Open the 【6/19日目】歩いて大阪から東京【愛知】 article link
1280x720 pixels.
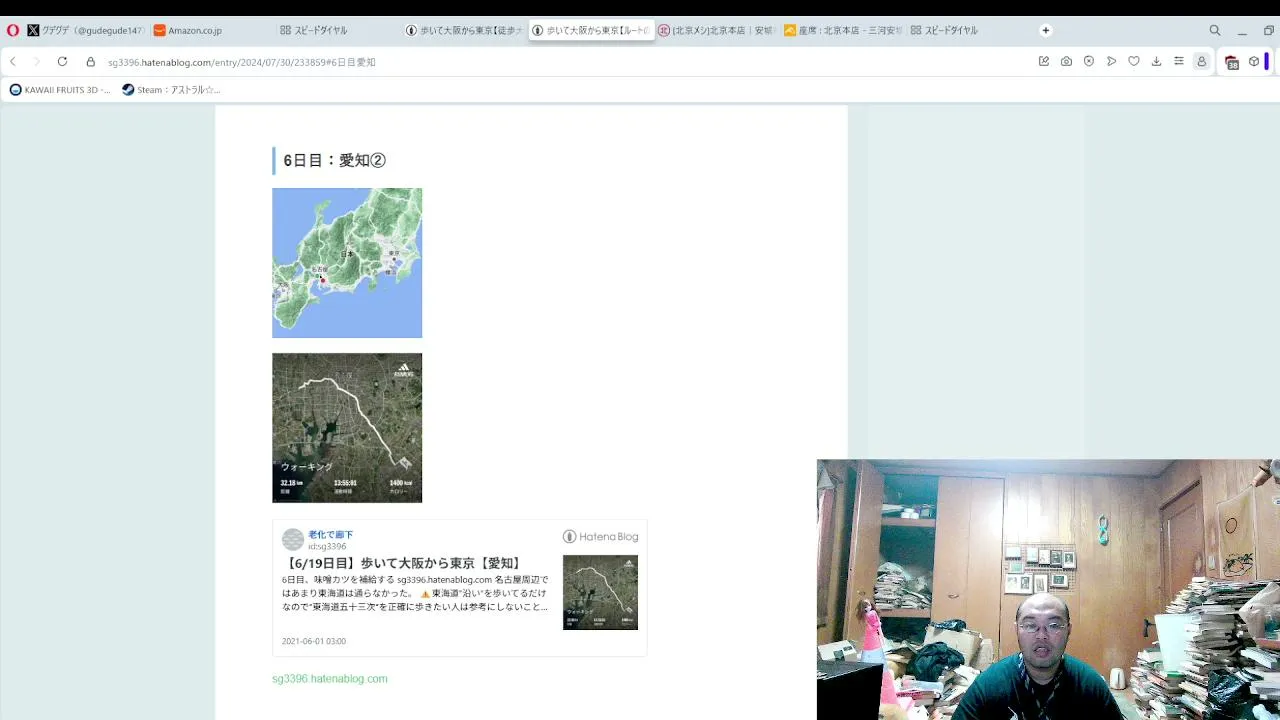click(403, 563)
